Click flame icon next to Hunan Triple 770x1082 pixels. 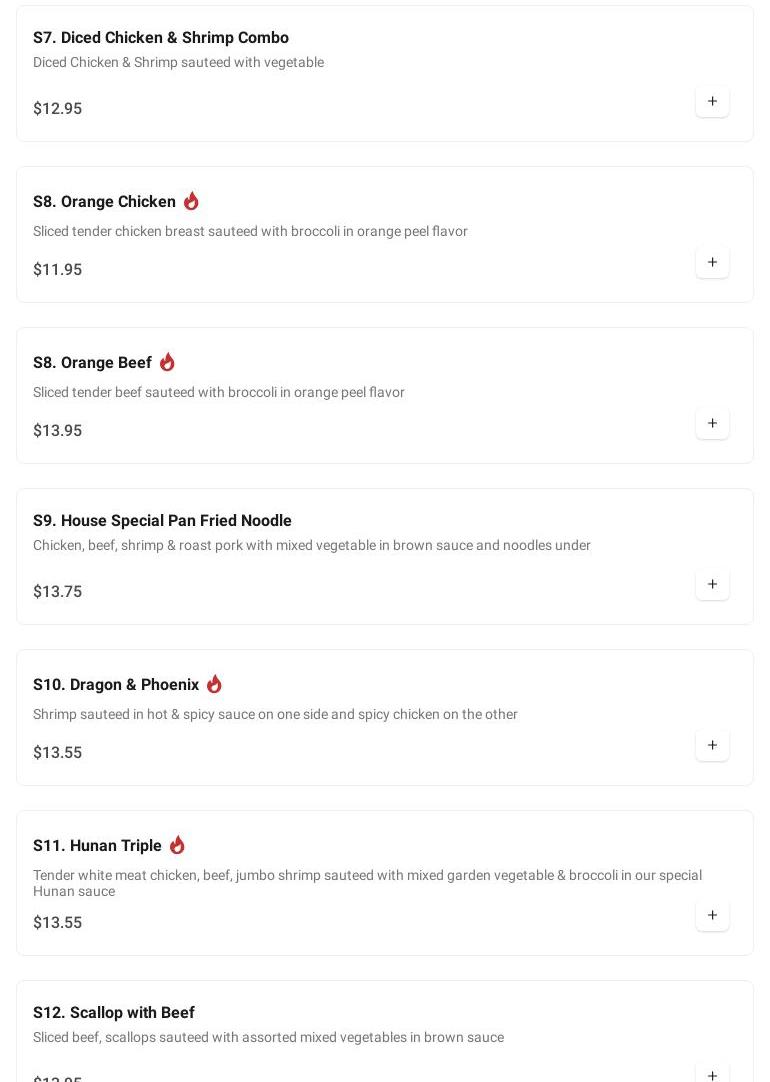[177, 845]
